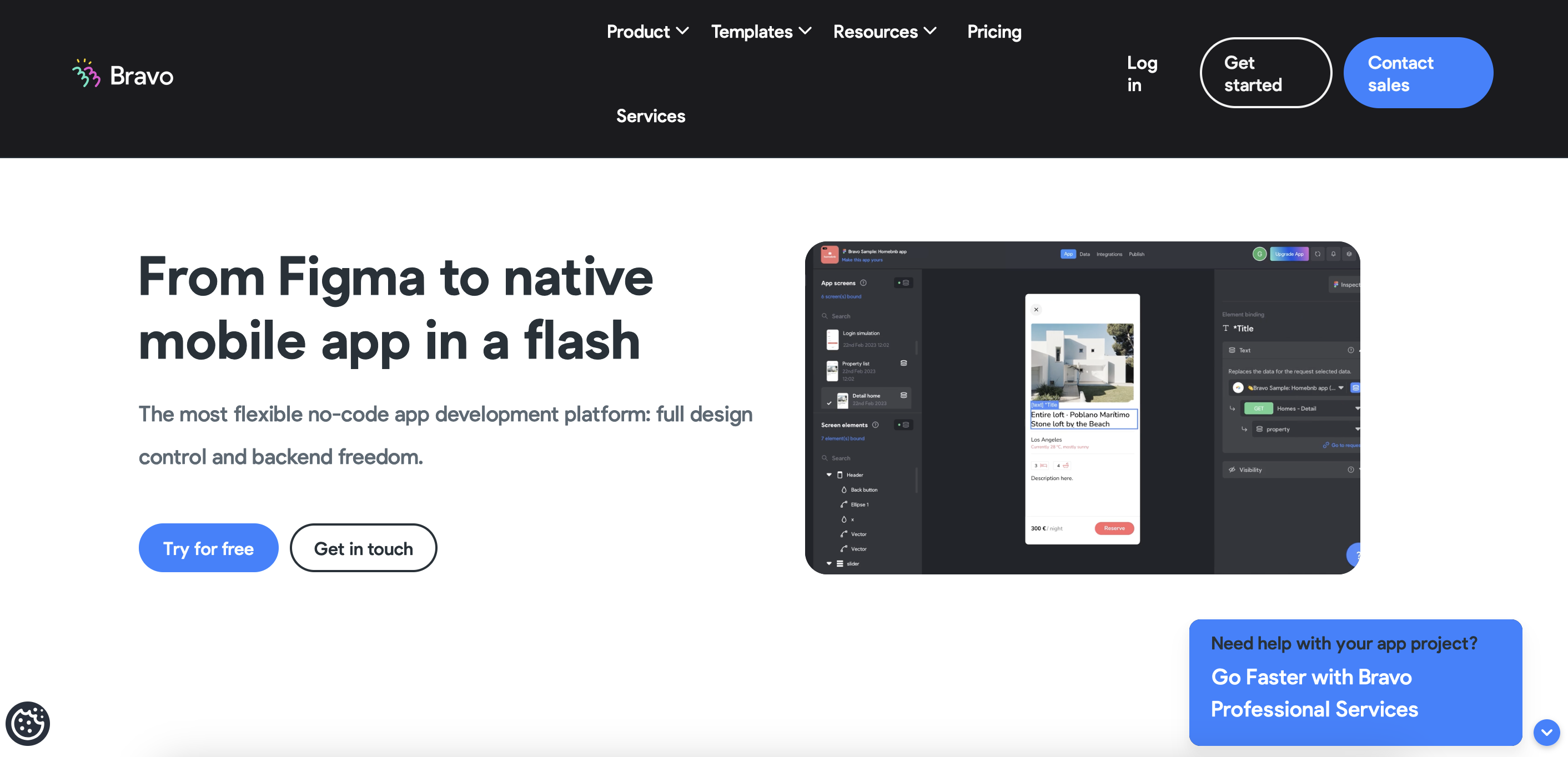Open the Product dropdown menu
Viewport: 1568px width, 757px height.
click(x=647, y=31)
